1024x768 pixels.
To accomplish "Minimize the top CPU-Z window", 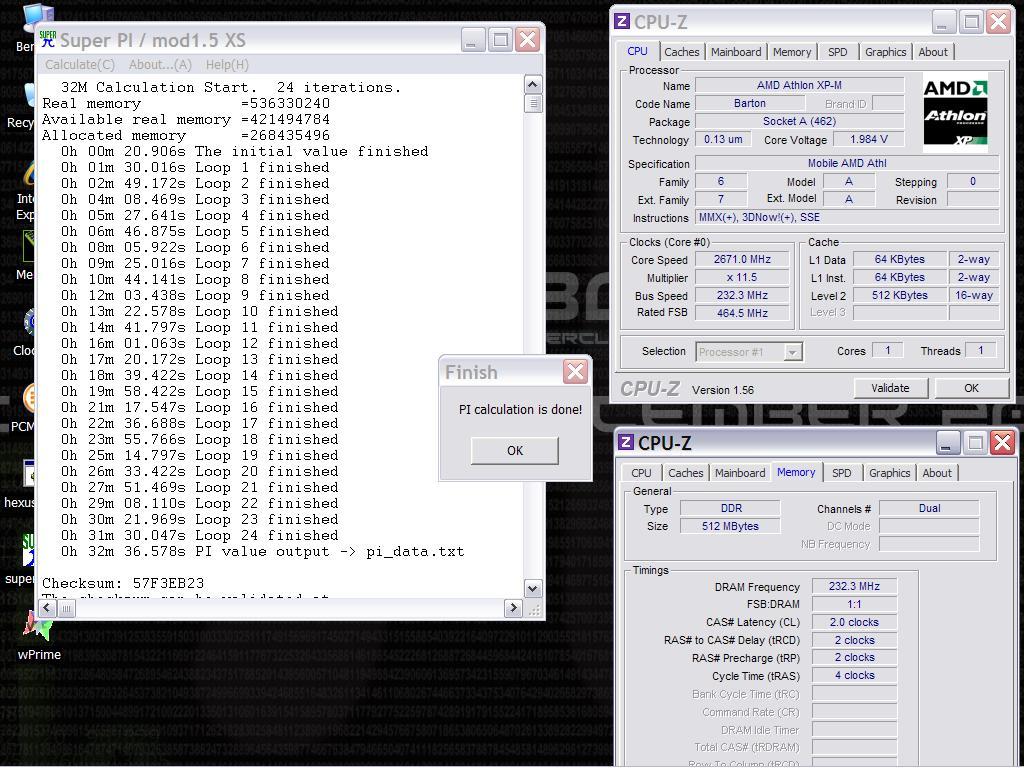I will point(942,22).
